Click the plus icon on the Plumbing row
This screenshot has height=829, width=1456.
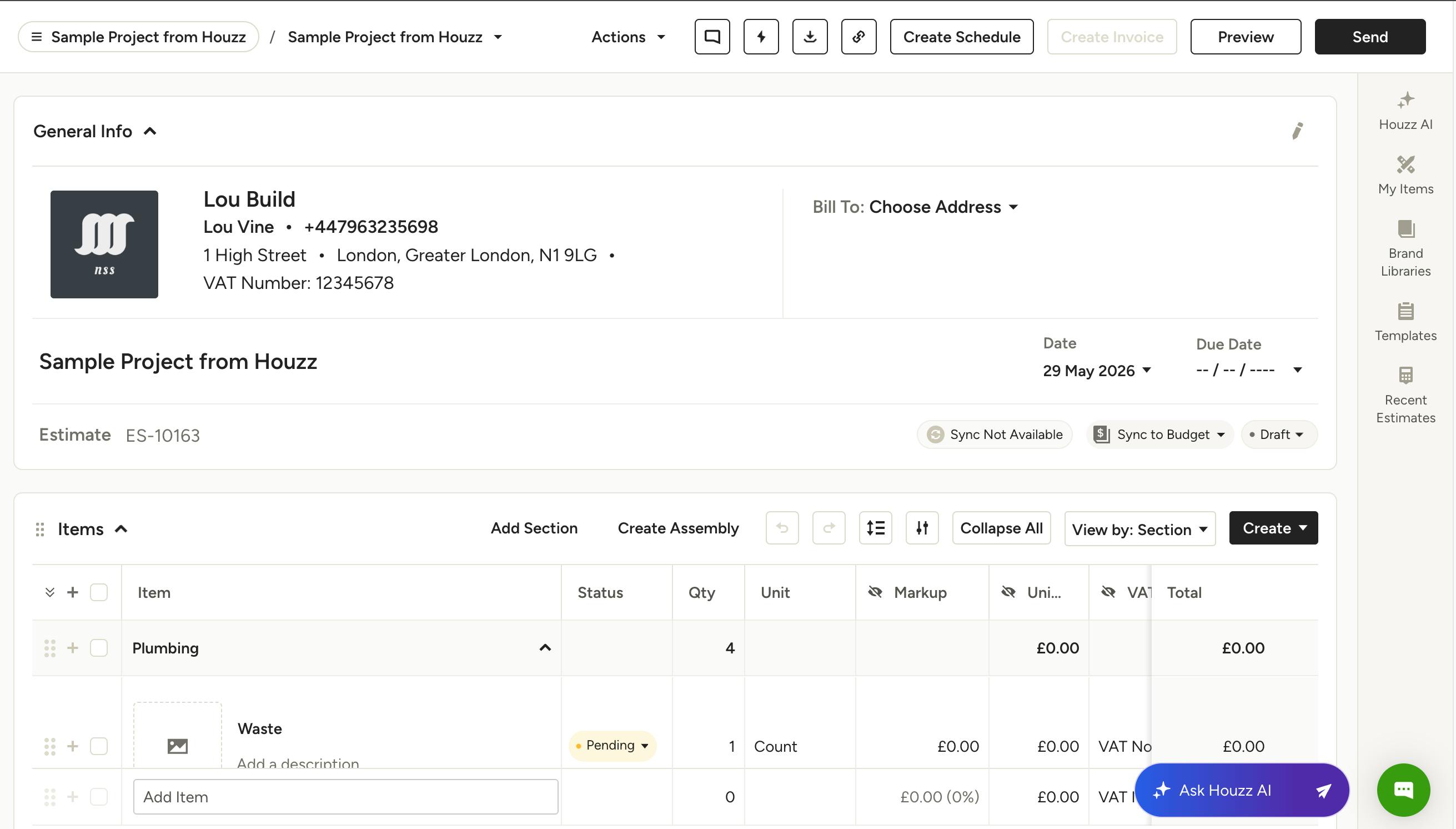(x=72, y=648)
